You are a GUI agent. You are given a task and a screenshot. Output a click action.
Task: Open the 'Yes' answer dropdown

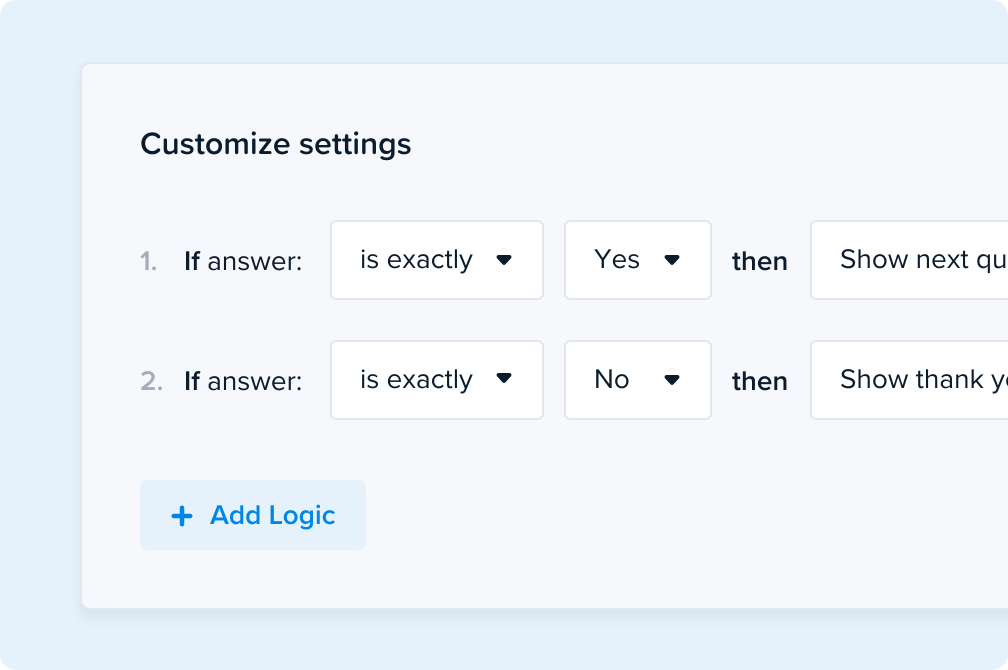click(x=637, y=260)
